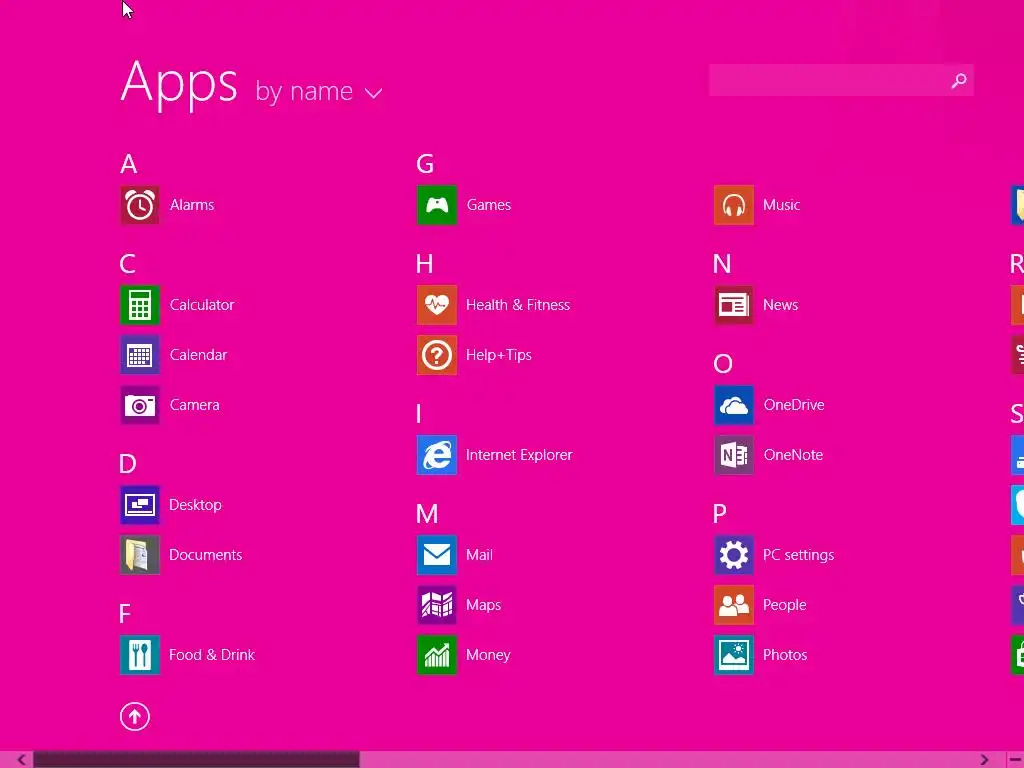Click the Health & Fitness label
This screenshot has width=1024, height=768.
coord(518,305)
